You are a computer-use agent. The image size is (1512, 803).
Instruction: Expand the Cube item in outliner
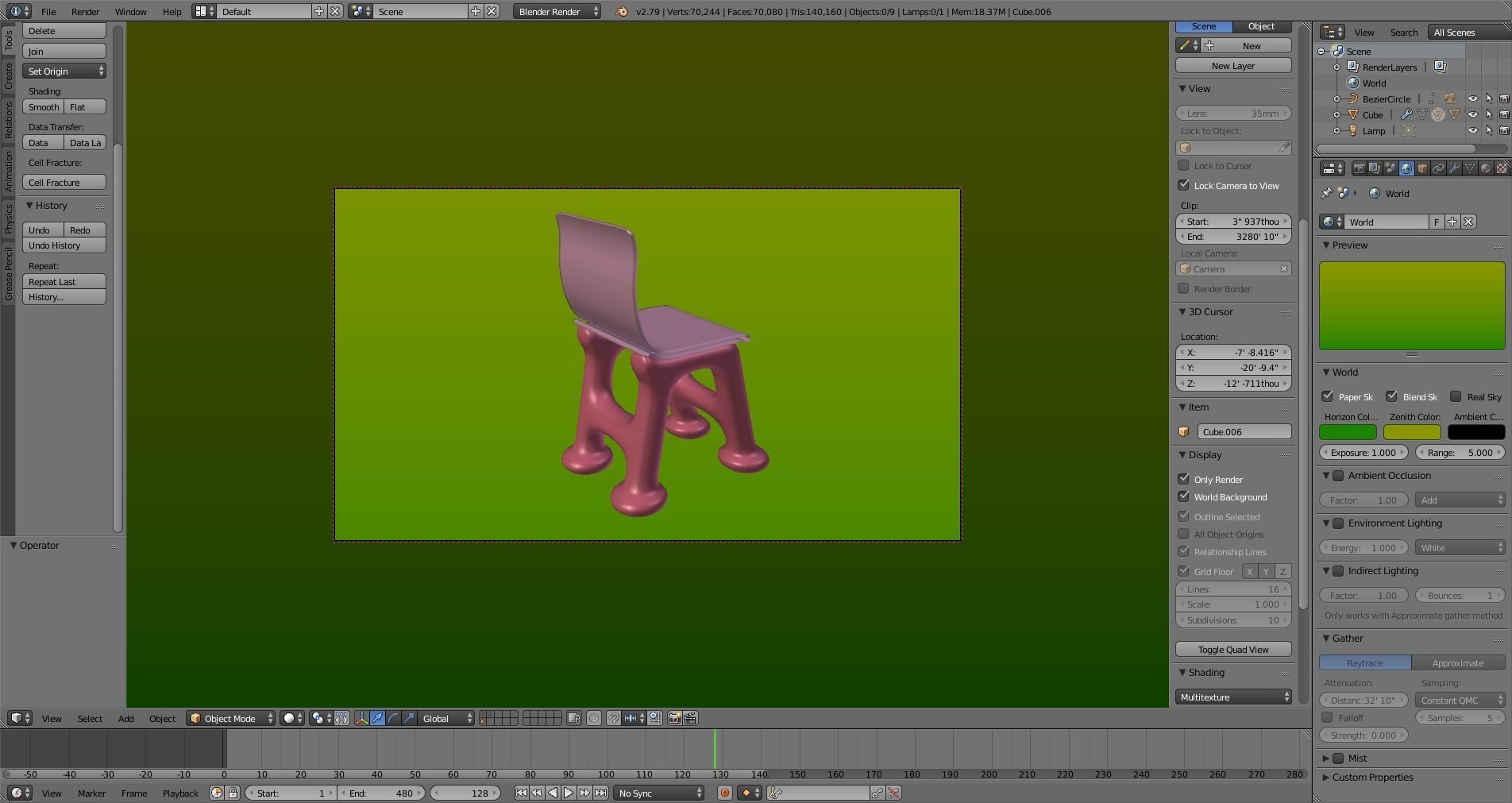tap(1336, 114)
